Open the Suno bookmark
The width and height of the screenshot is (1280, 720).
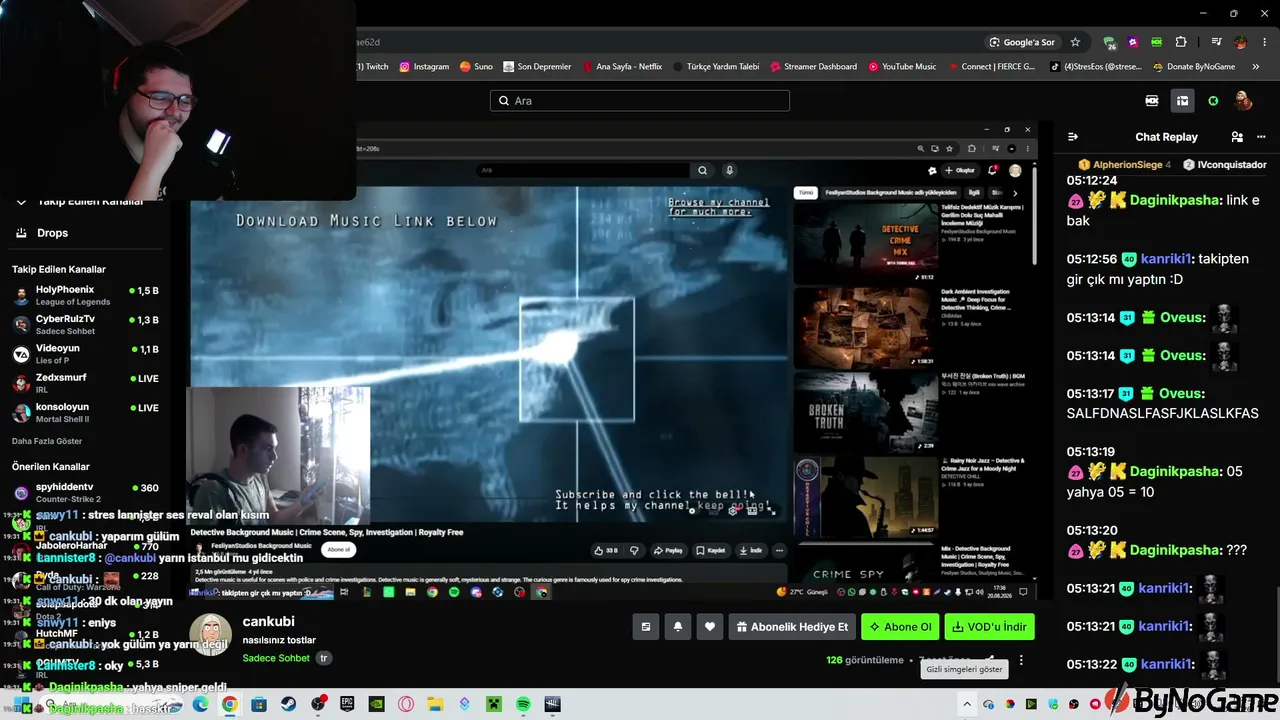click(x=476, y=67)
